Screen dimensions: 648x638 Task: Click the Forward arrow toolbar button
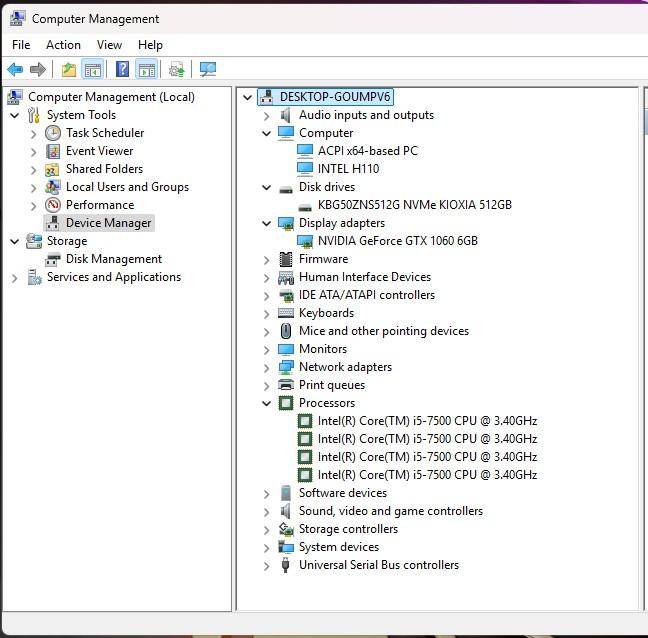coord(38,69)
